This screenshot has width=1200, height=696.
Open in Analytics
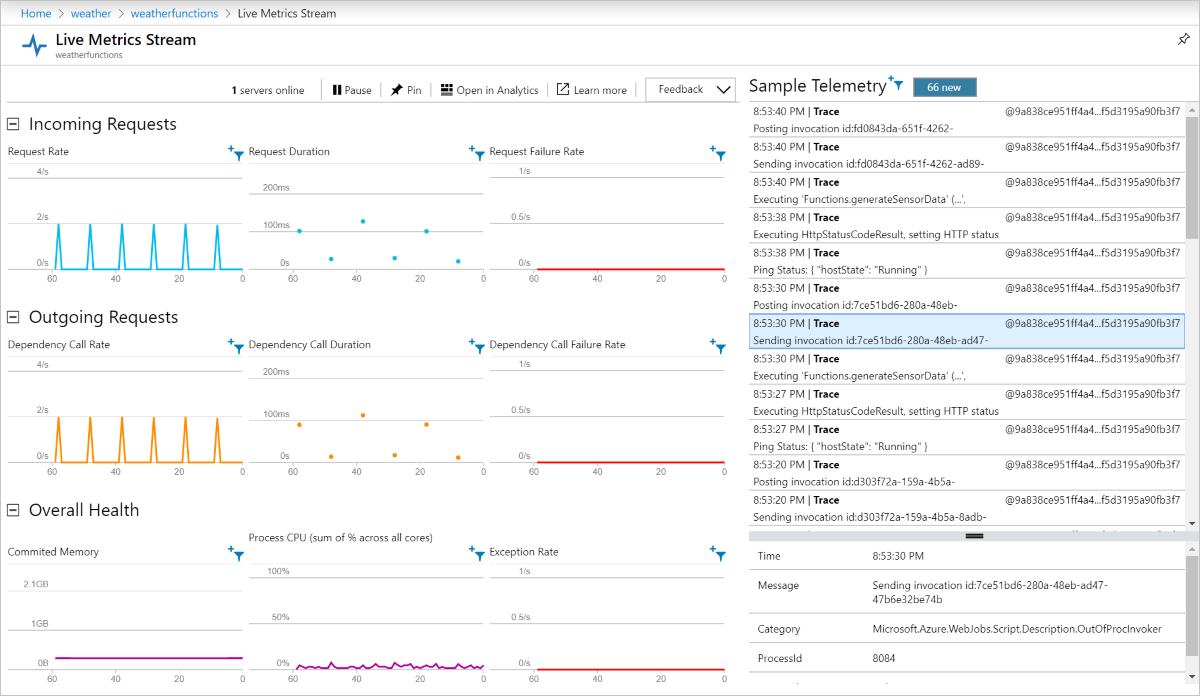point(489,89)
